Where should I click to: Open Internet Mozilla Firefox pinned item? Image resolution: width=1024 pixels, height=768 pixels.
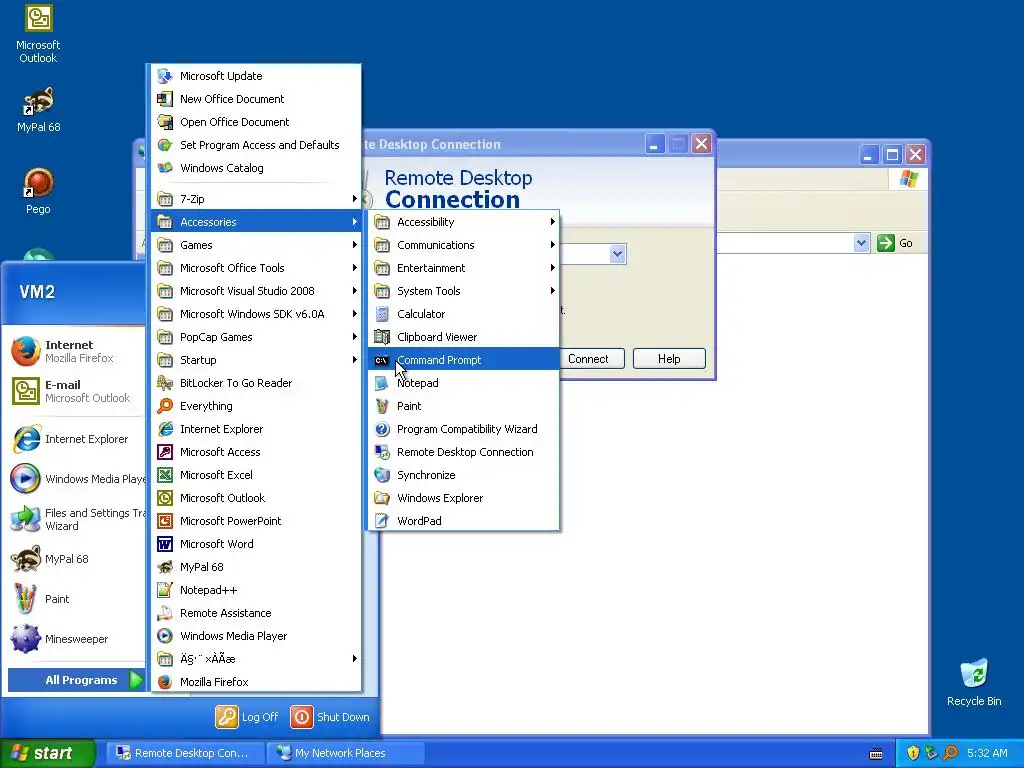75,351
